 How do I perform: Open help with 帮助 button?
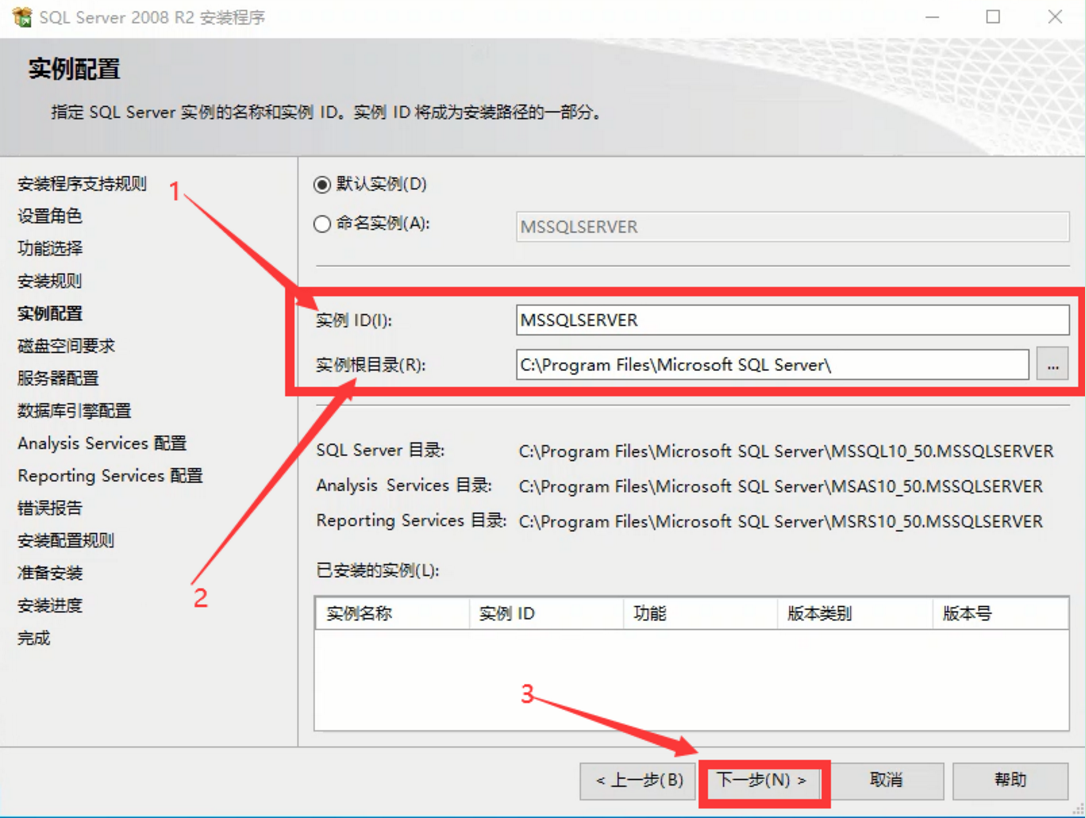pos(1010,781)
